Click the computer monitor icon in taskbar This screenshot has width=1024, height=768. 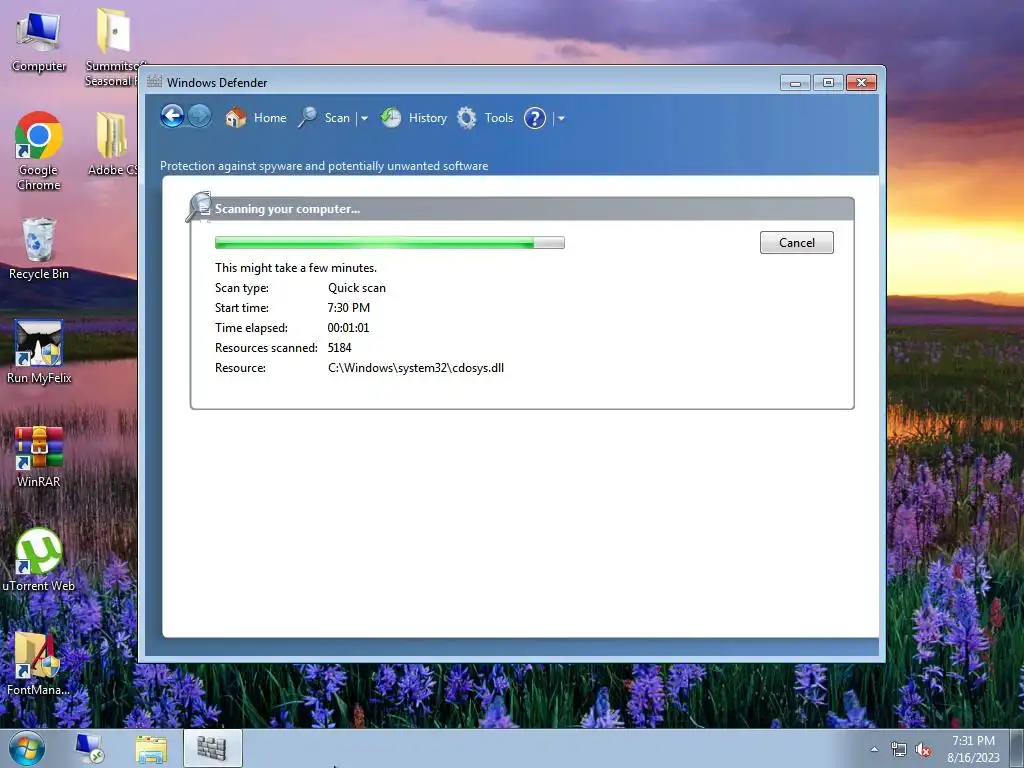(89, 749)
